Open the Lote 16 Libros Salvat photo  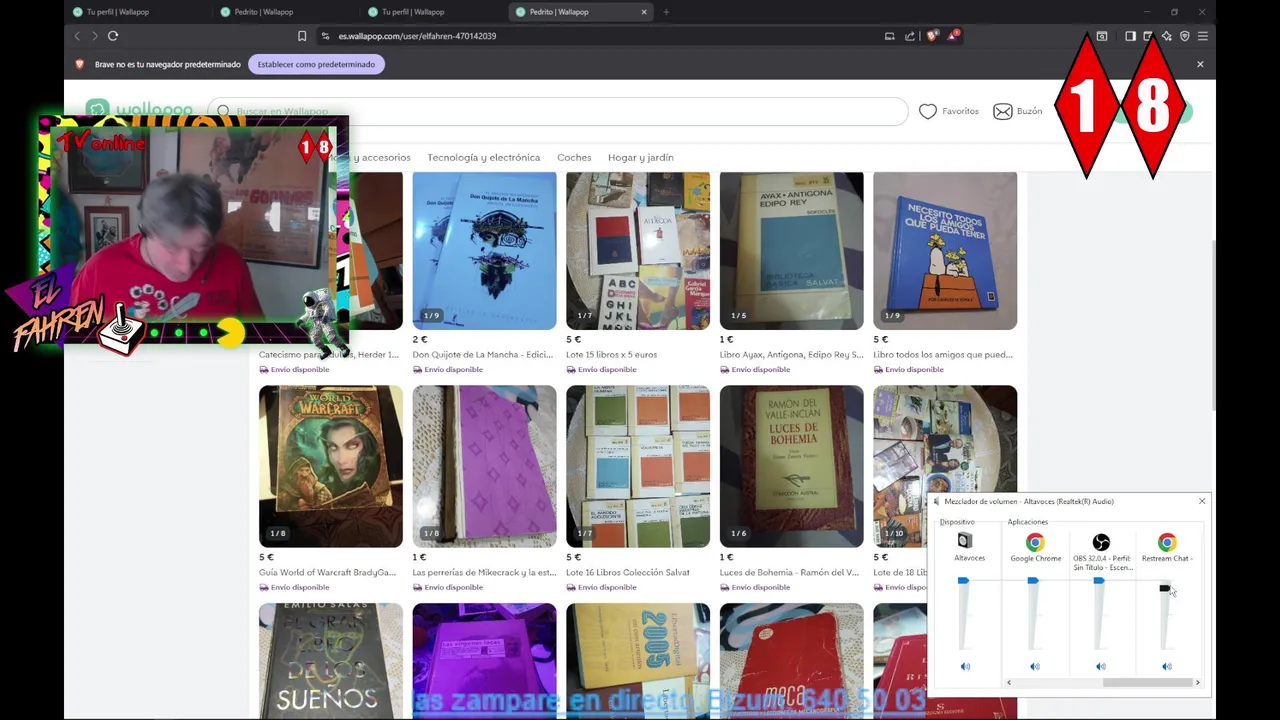[638, 466]
